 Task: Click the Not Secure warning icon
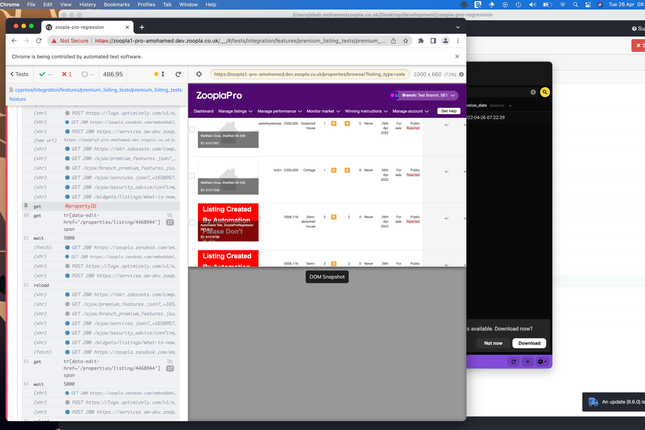pos(54,41)
